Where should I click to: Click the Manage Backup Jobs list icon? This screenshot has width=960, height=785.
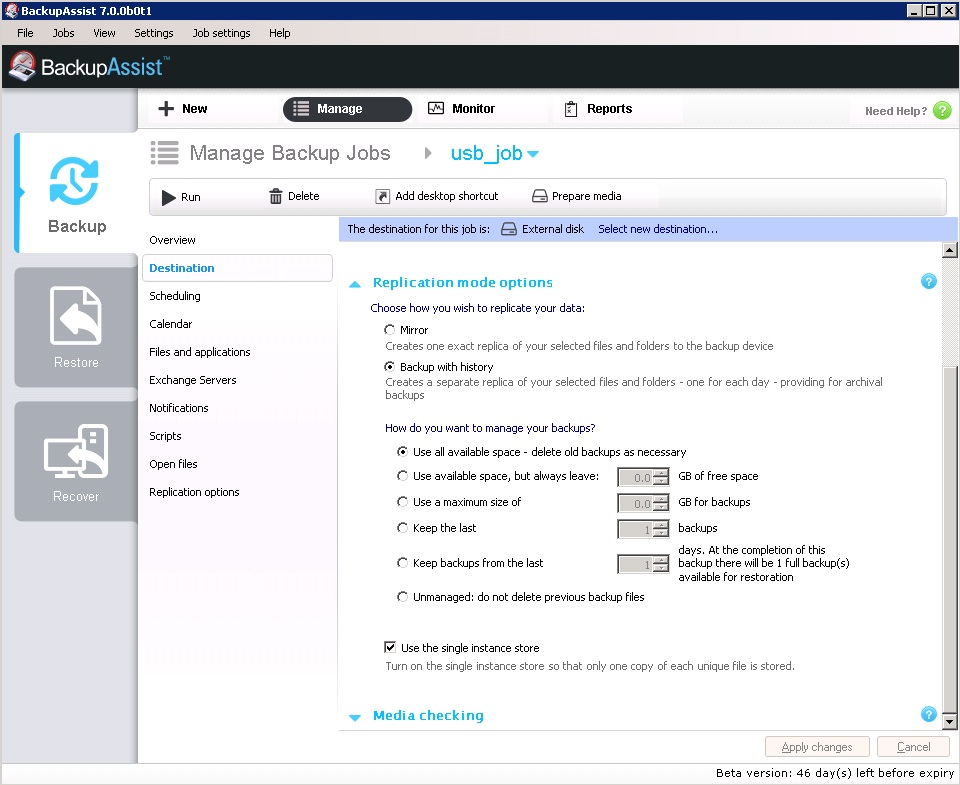click(x=165, y=153)
